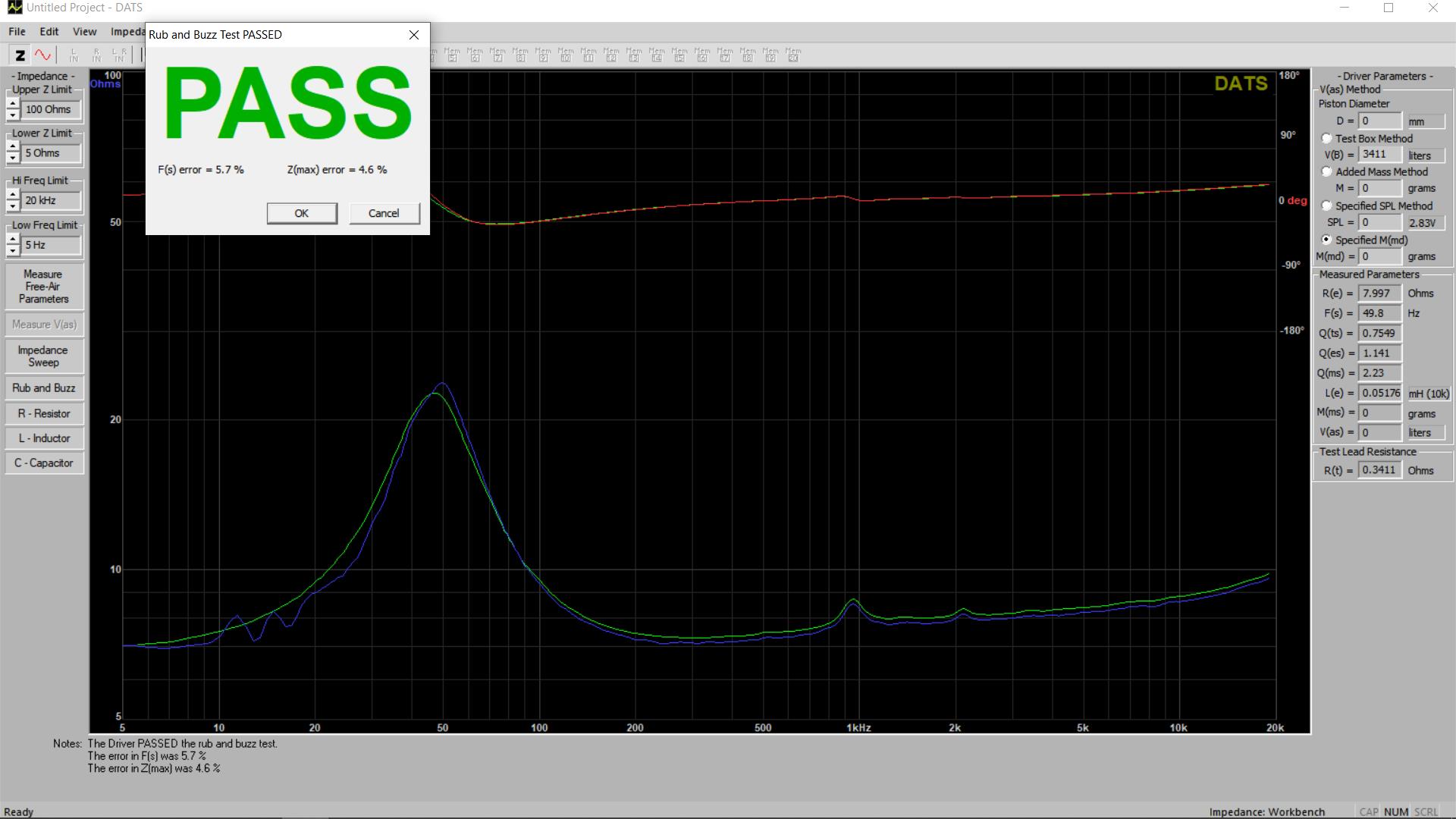Click the Mem 12 memory slot icon
This screenshot has height=819, width=1456.
pos(611,55)
